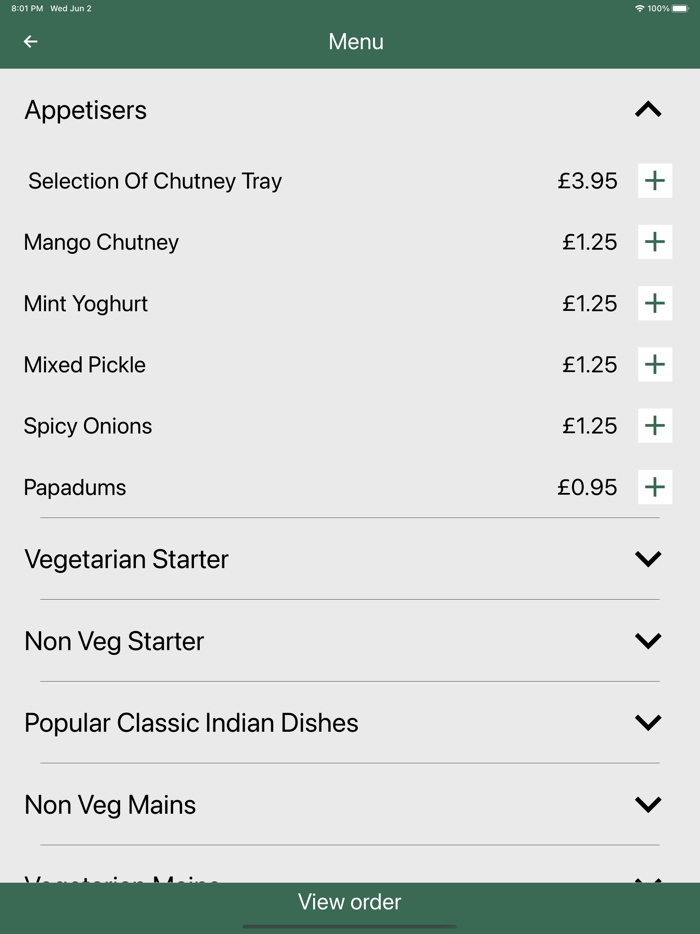Viewport: 700px width, 934px height.
Task: Expand Popular Classic Indian Dishes
Action: 648,722
